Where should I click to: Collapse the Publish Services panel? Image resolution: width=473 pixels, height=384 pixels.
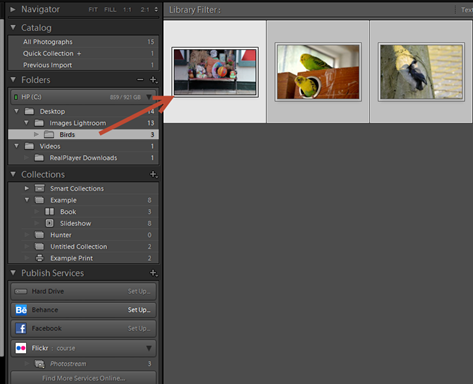(13, 273)
